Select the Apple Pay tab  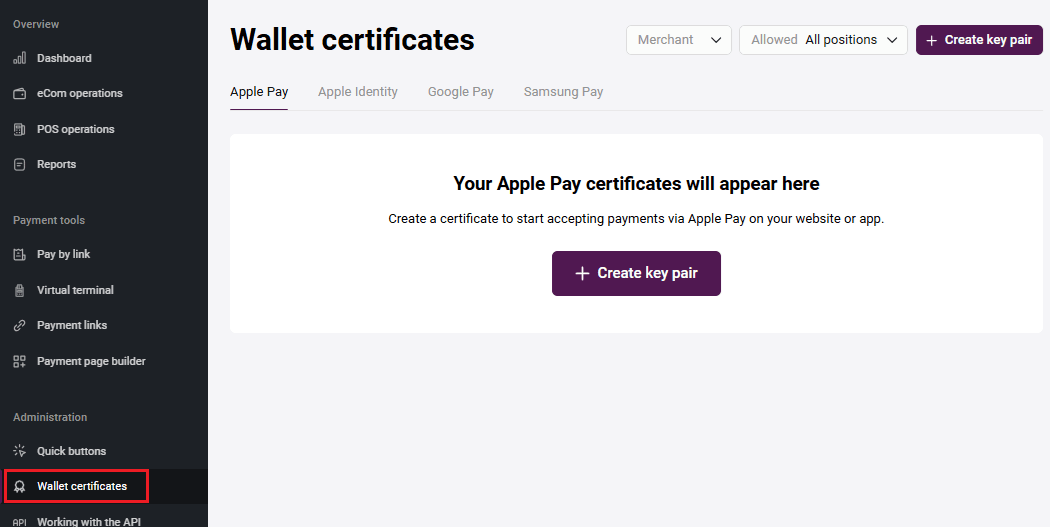(x=259, y=92)
